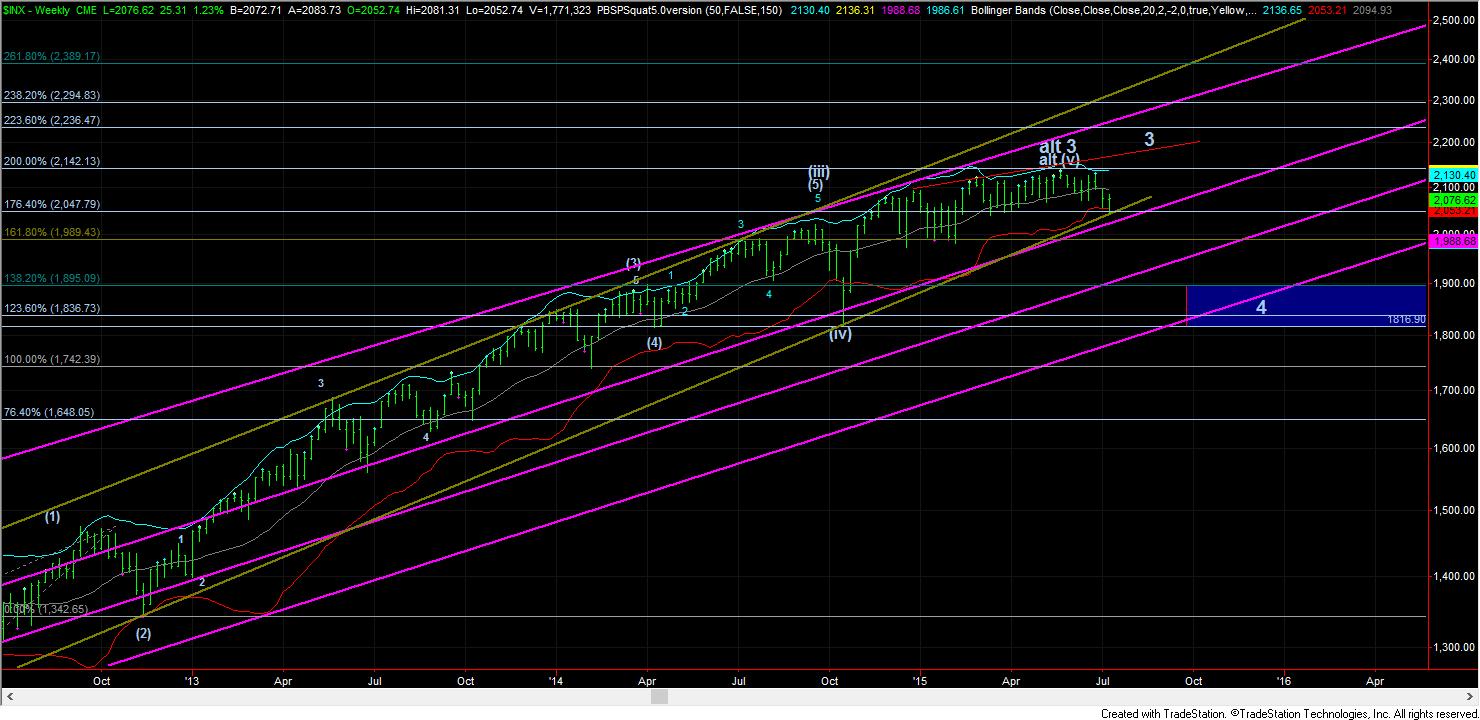This screenshot has width=1480, height=720.
Task: Click the alt 3 wave annotation
Action: click(x=1059, y=147)
